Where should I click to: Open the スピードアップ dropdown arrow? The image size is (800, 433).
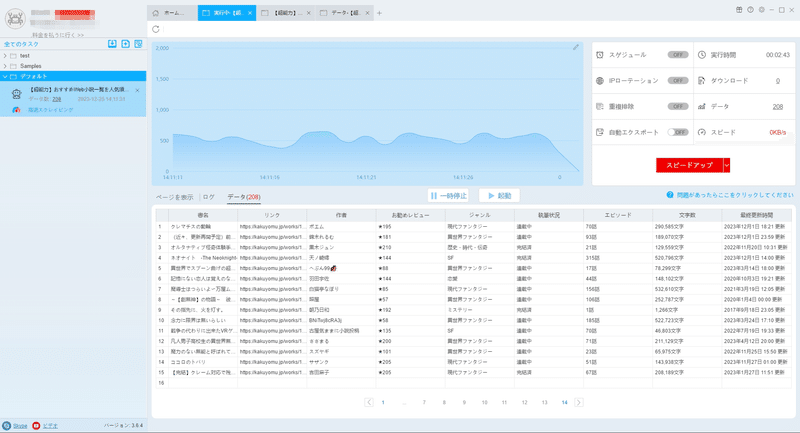727,165
